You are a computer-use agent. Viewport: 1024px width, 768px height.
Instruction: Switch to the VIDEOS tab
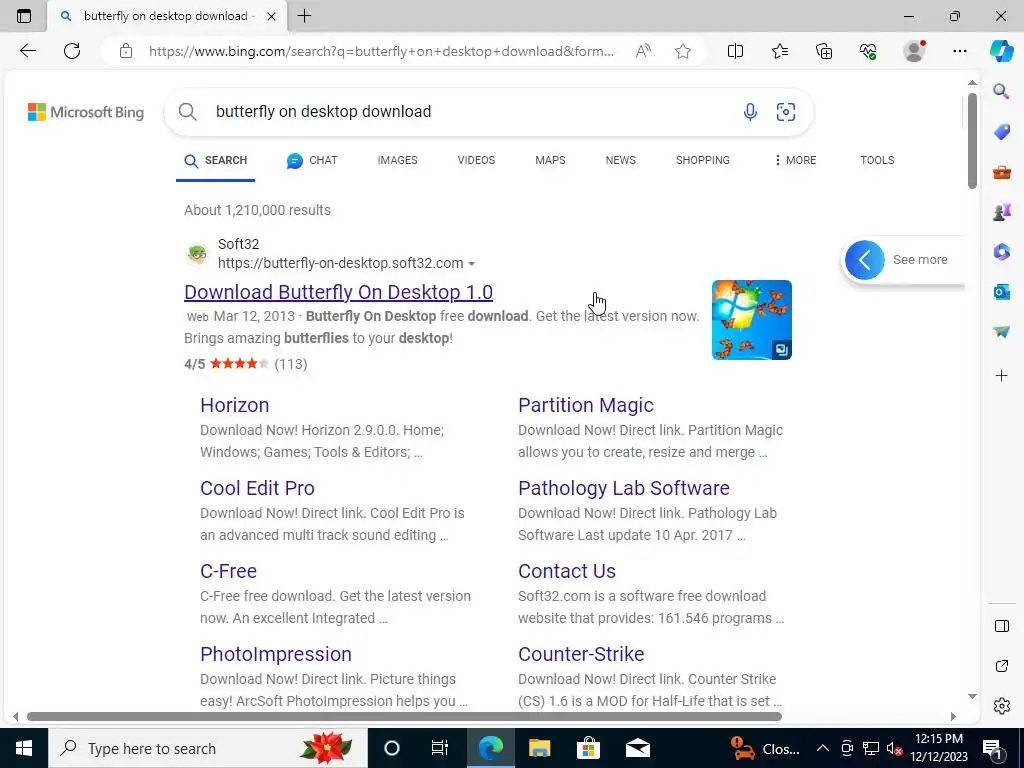point(476,160)
